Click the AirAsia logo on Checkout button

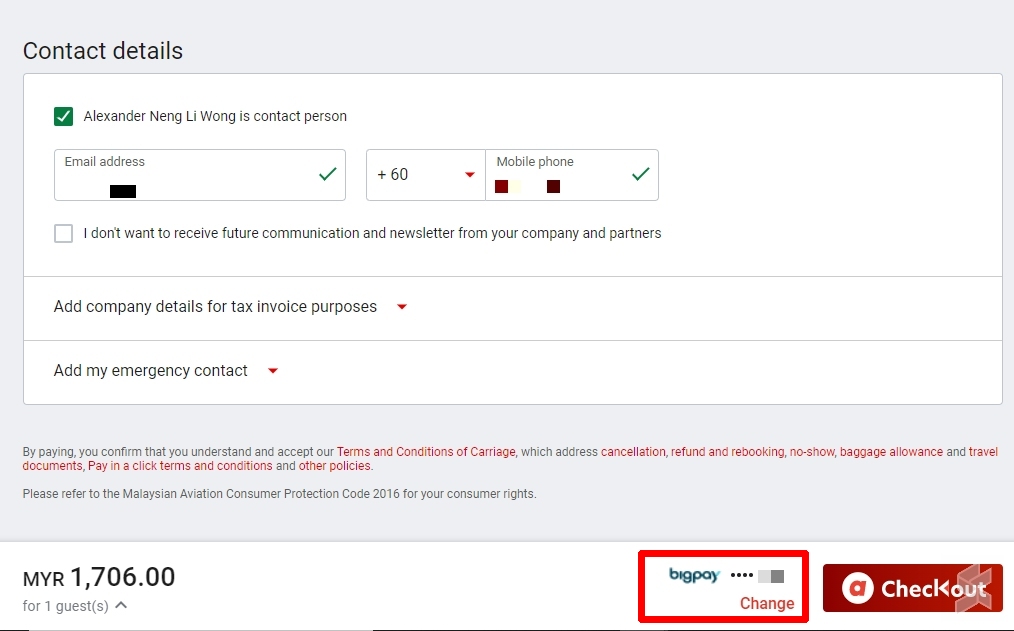pos(857,588)
